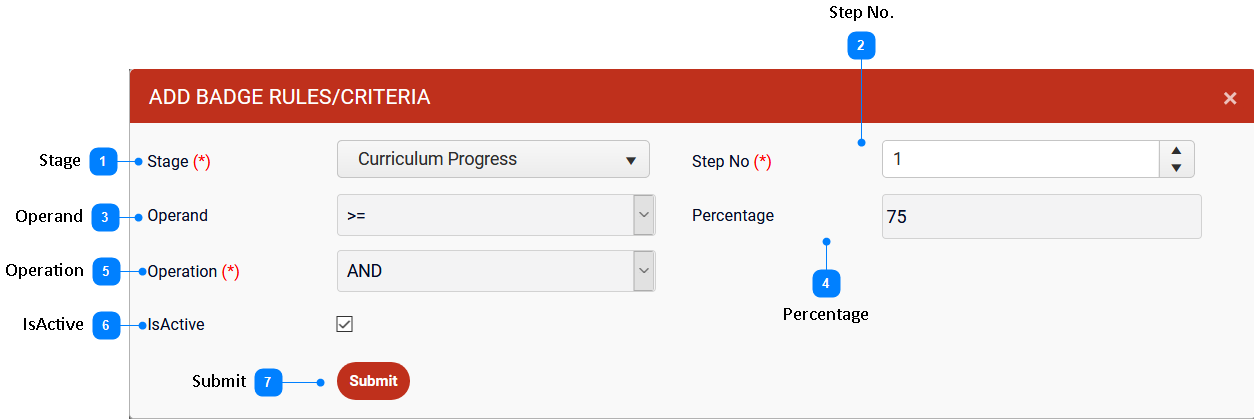Click the Operation (*) field label
The image size is (1254, 419).
pos(194,271)
